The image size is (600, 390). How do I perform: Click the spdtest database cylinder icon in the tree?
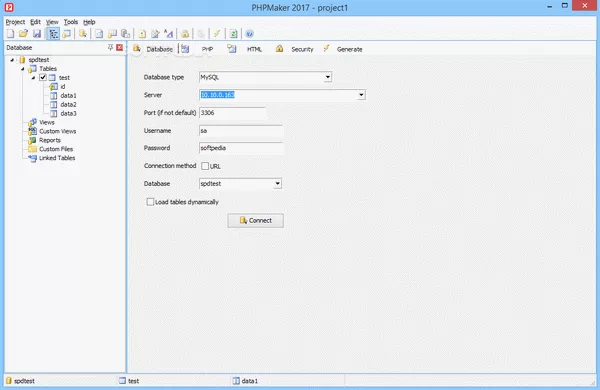click(22, 60)
